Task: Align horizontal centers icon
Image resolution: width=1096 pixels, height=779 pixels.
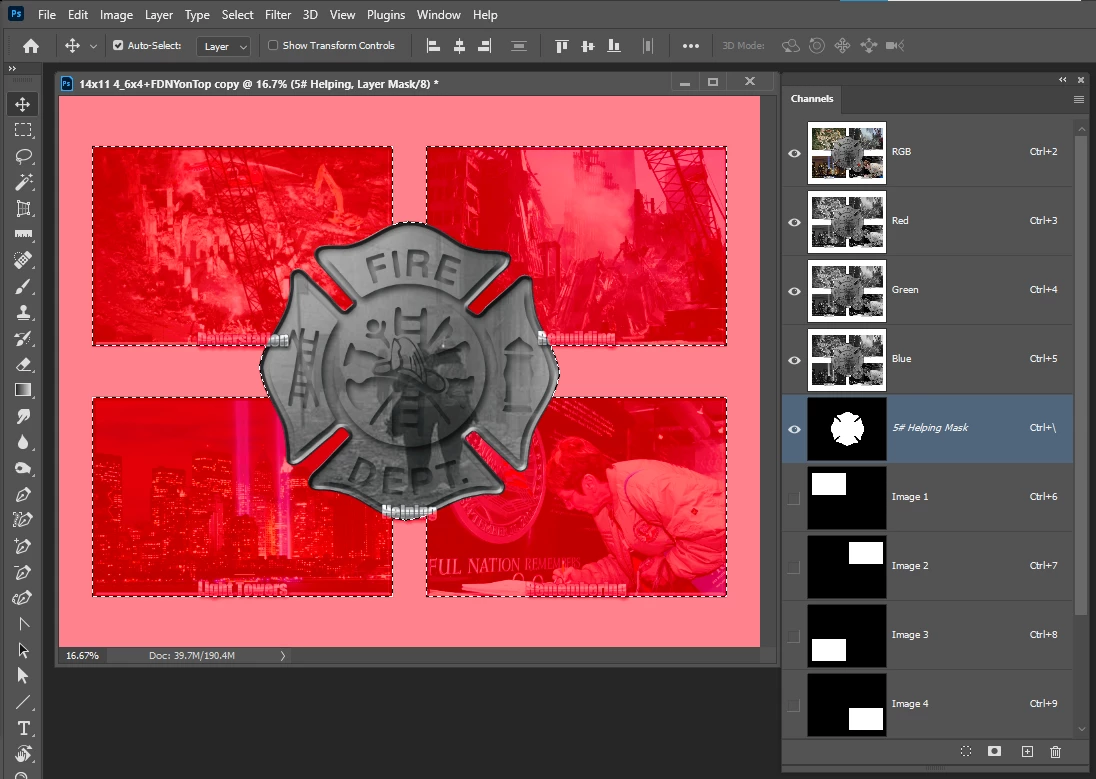Action: point(459,46)
